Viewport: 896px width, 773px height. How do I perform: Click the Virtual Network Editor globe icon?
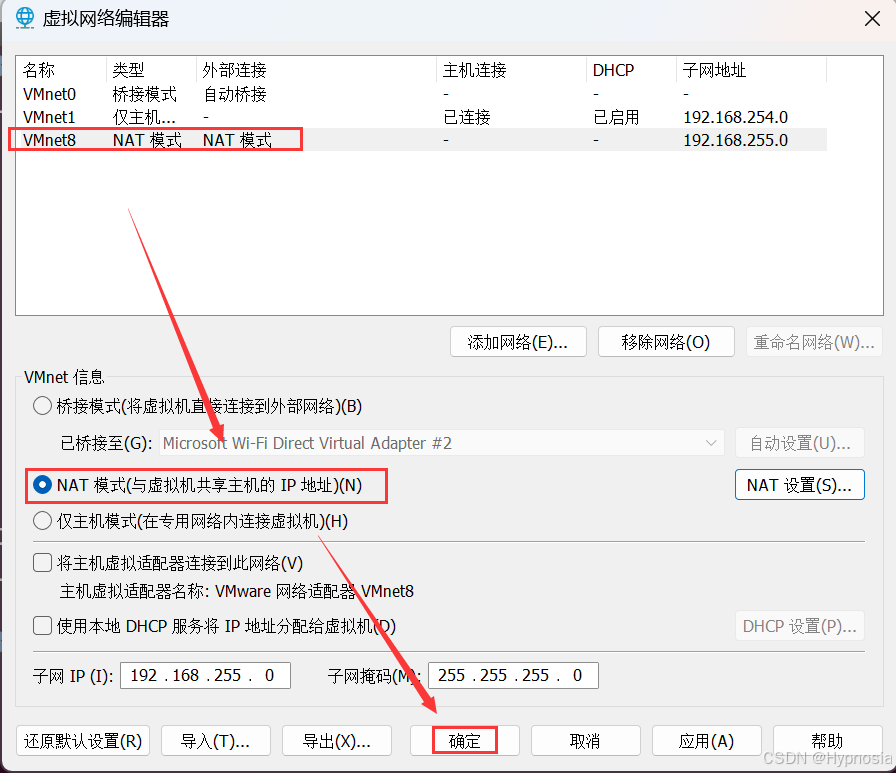click(x=25, y=18)
